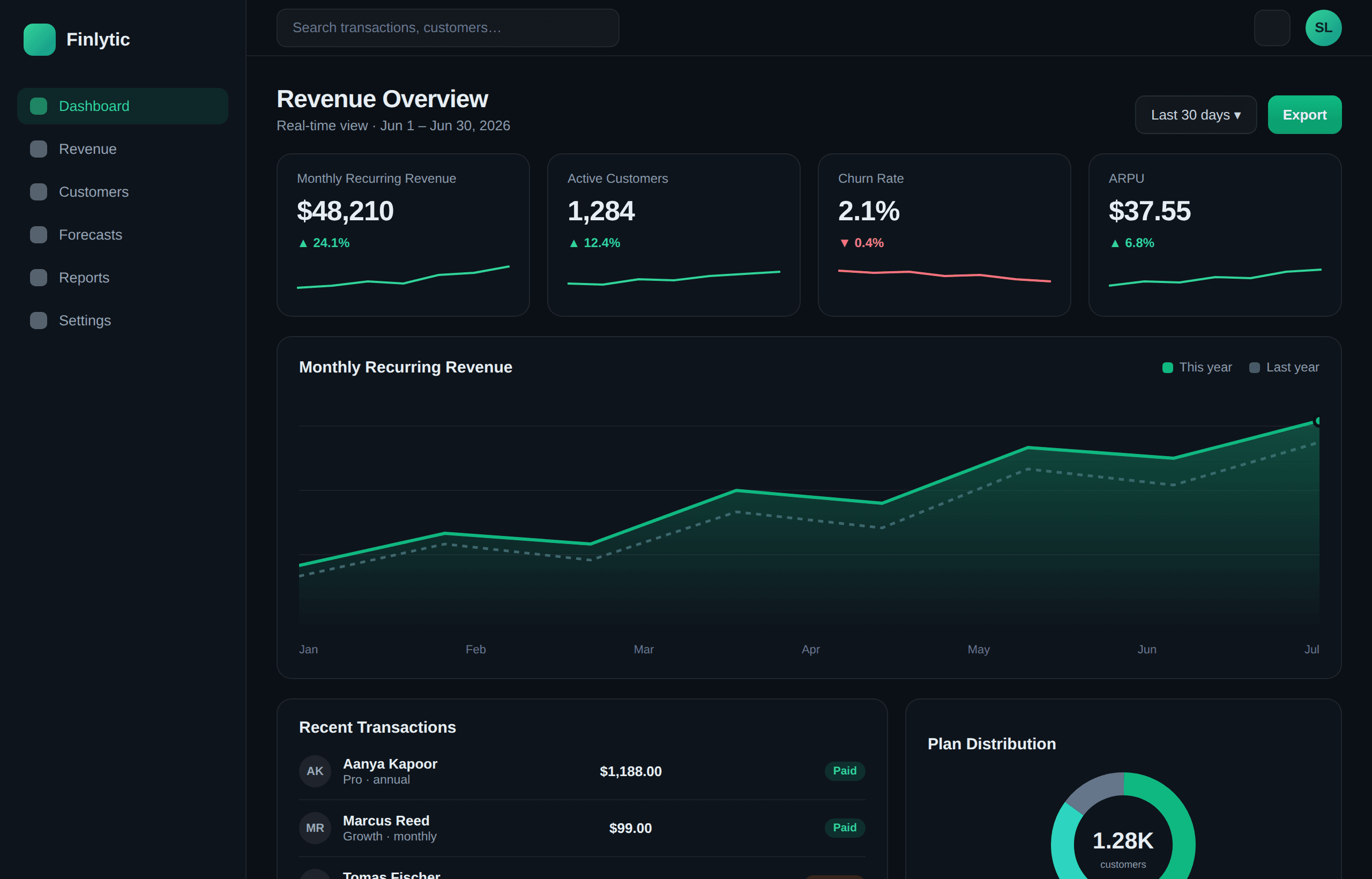Open the Revenue menu item
Image resolution: width=1372 pixels, height=879 pixels.
click(x=123, y=149)
